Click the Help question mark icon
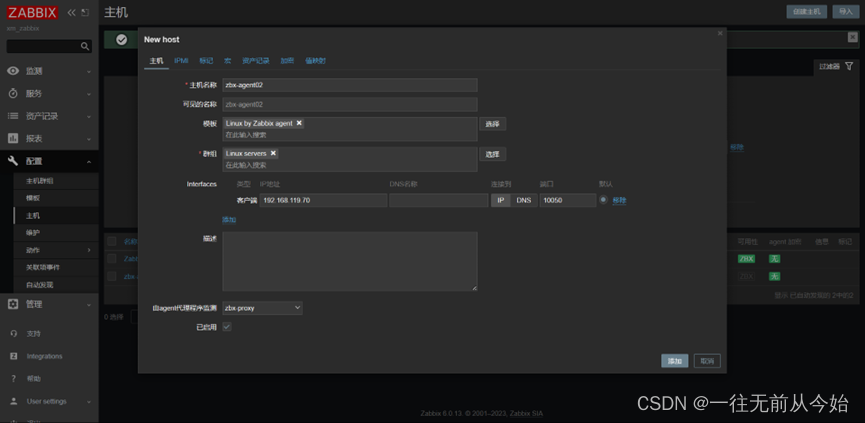The image size is (865, 423). point(14,379)
